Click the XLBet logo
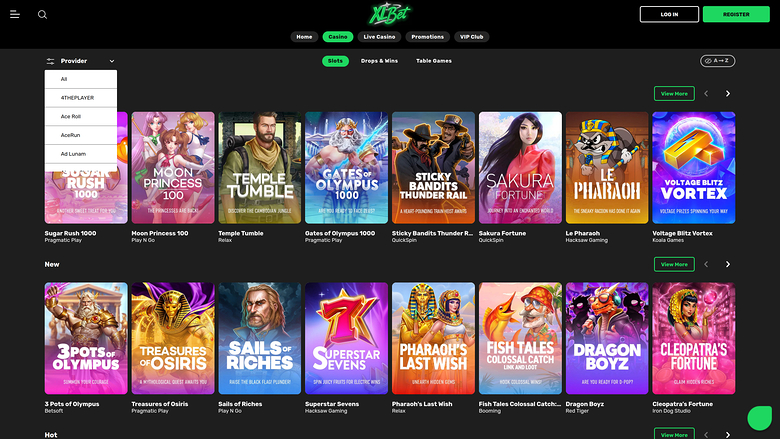Screen dimensions: 780x439 pos(390,14)
